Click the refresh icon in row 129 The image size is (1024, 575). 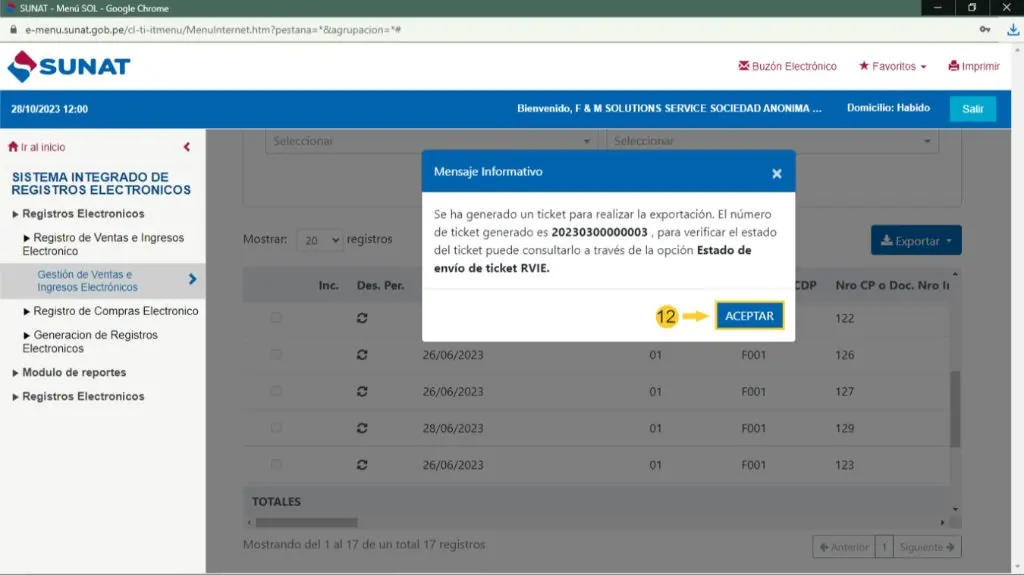(362, 428)
